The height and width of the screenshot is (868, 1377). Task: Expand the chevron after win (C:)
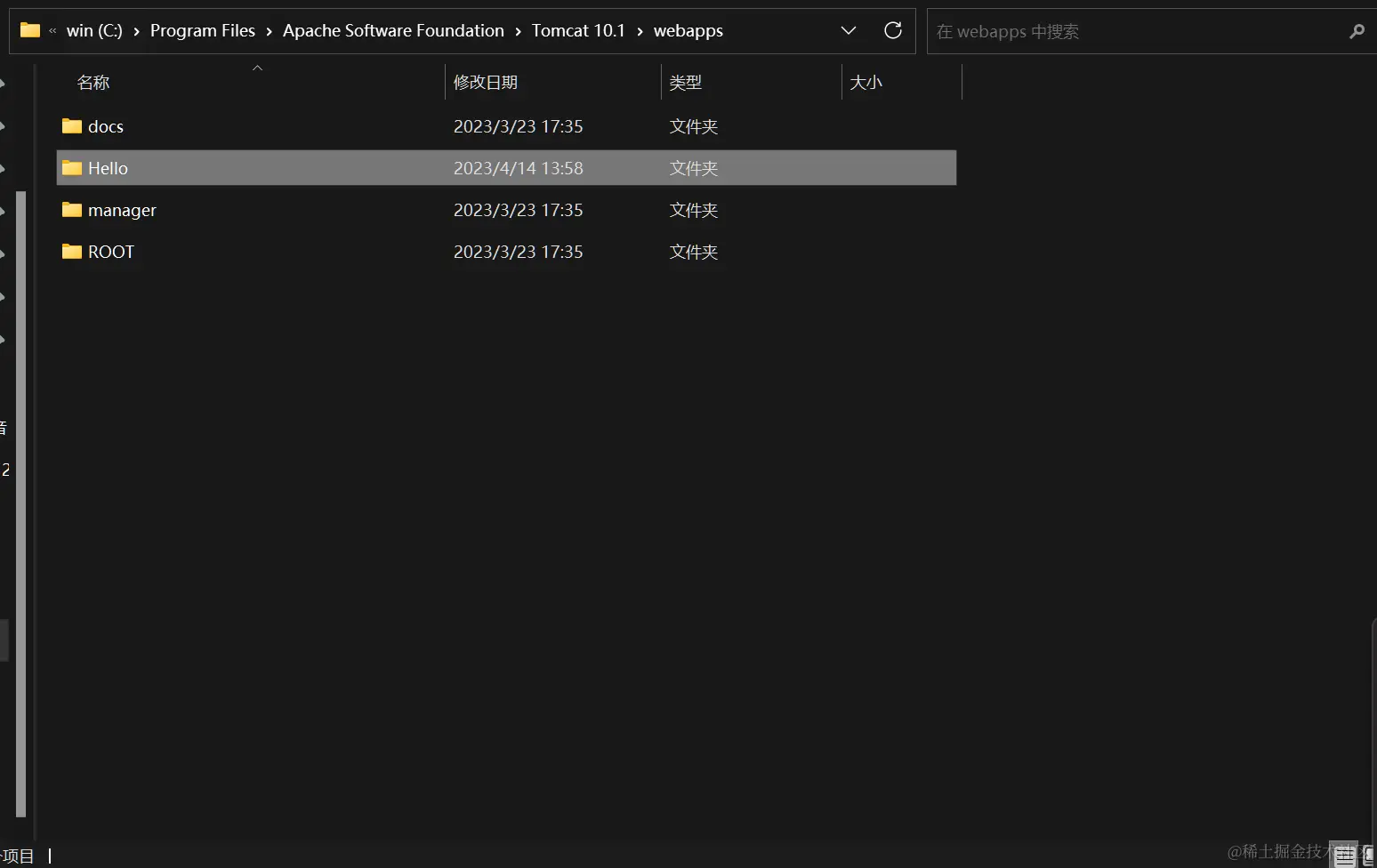pyautogui.click(x=136, y=31)
